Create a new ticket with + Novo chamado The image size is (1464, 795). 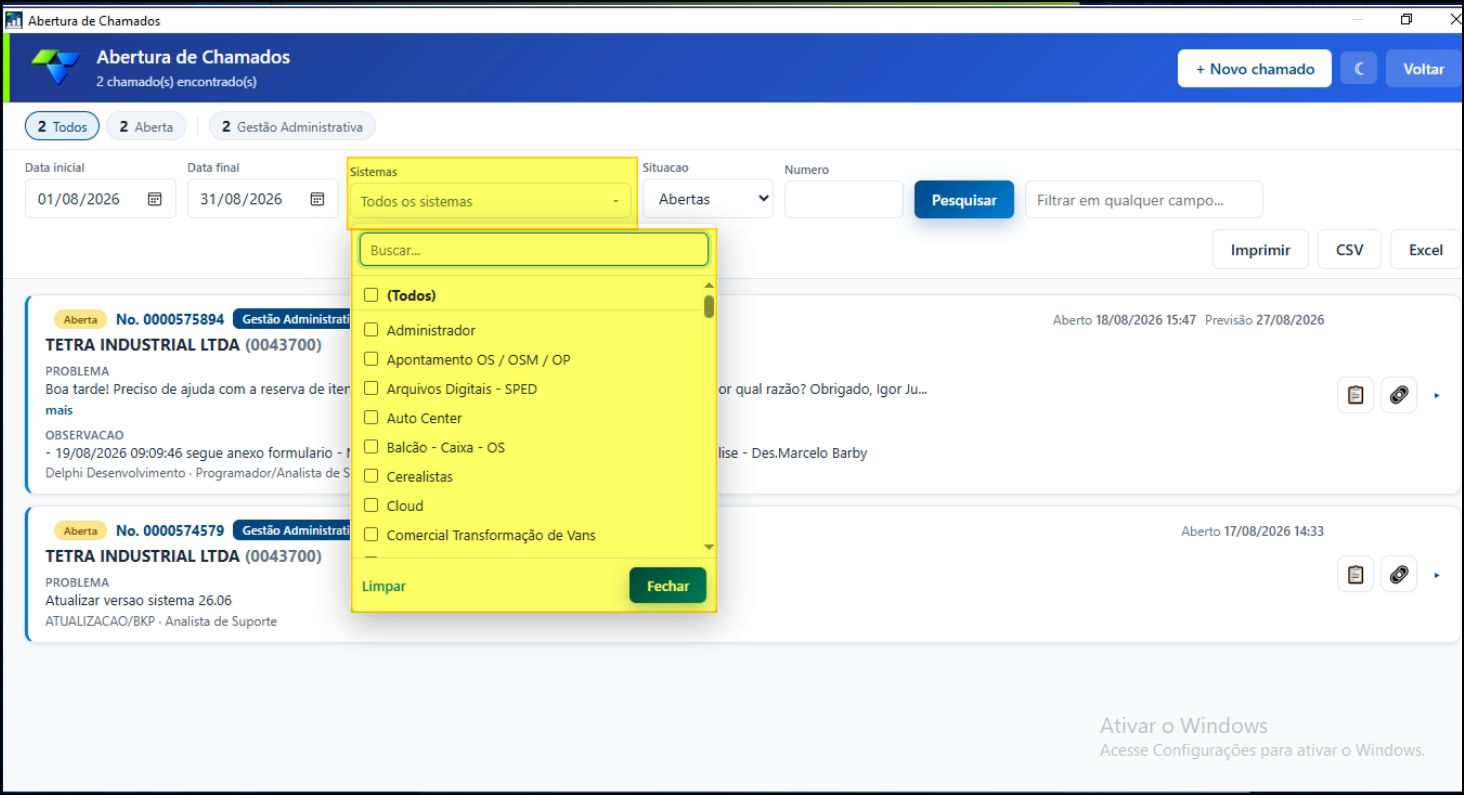point(1255,69)
